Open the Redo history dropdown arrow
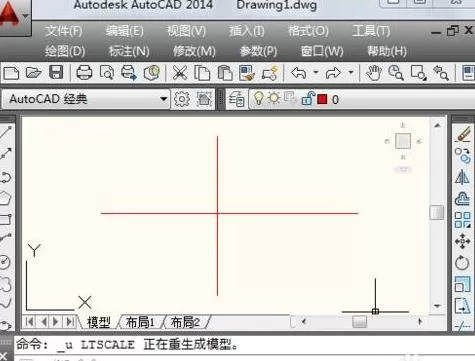The image size is (475, 361). pyautogui.click(x=351, y=72)
